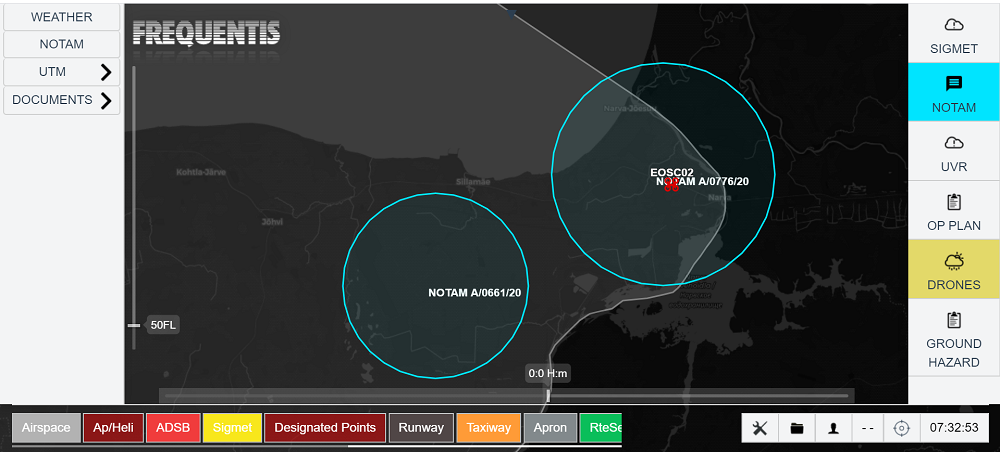The height and width of the screenshot is (452, 1000).
Task: Expand the DOCUMENTS submenu arrow
Action: (106, 100)
